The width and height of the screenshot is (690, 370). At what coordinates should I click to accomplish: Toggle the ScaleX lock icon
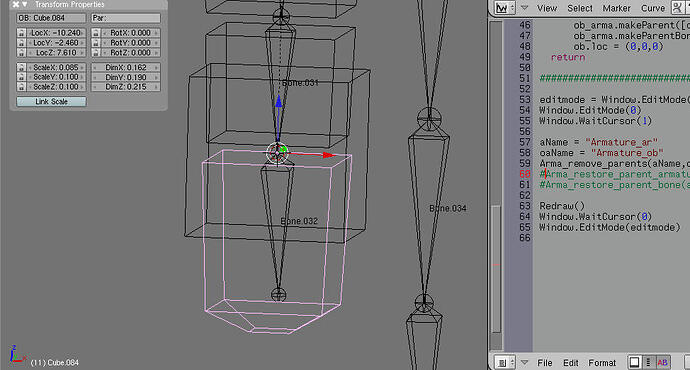tap(22, 67)
